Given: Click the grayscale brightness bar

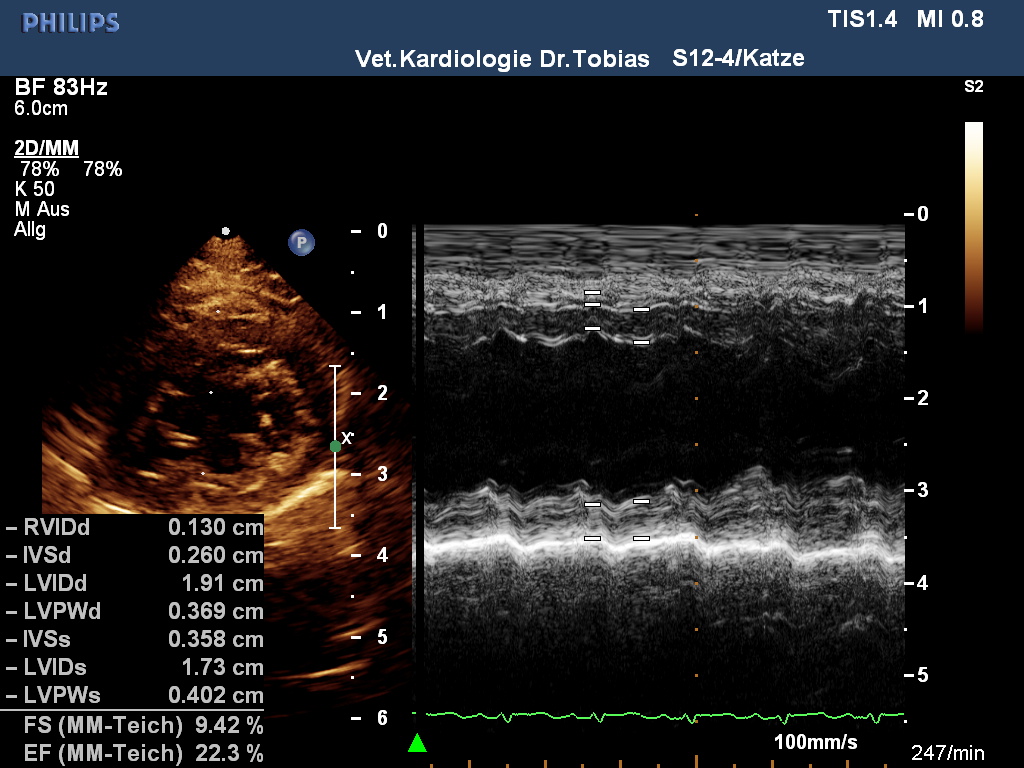Looking at the screenshot, I should 973,225.
